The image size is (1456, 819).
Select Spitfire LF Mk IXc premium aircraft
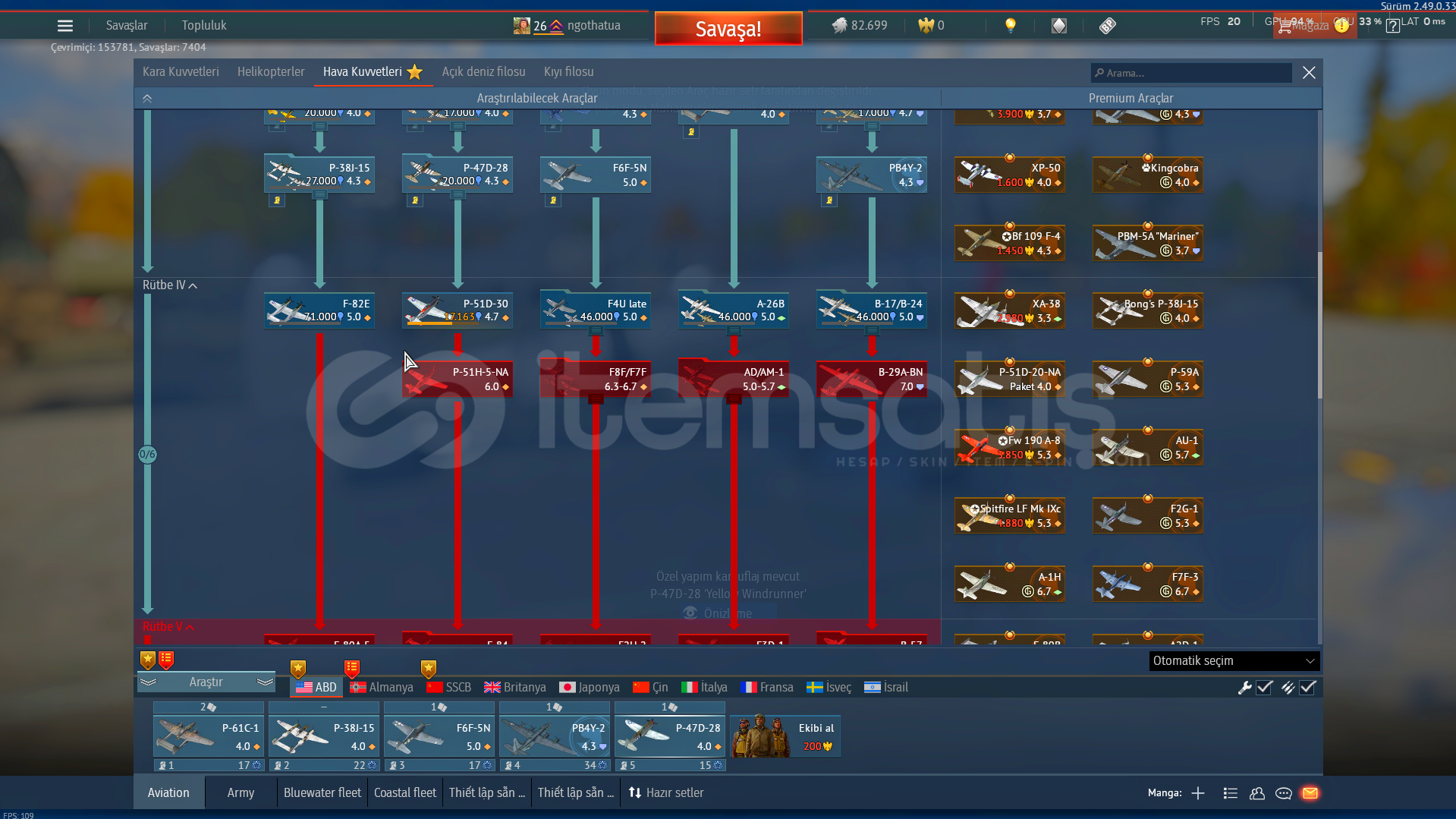1010,515
